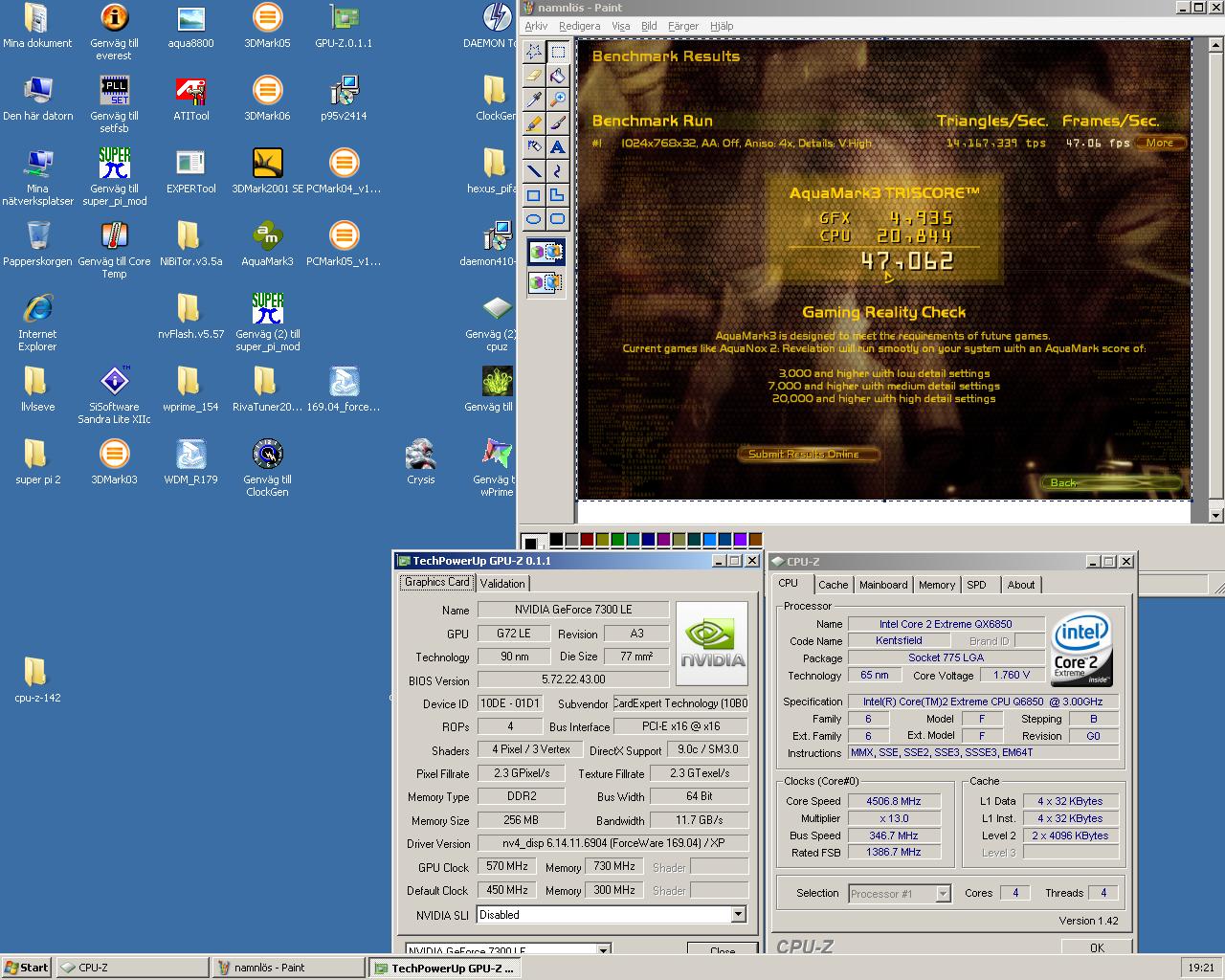
Task: Pick the green color swatch in Paint
Action: click(617, 540)
